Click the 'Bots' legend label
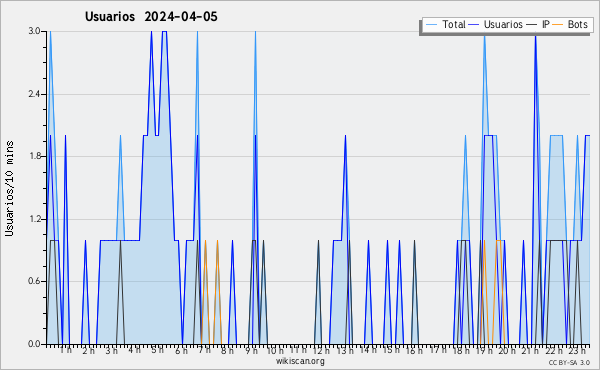This screenshot has height=370, width=600. point(577,24)
